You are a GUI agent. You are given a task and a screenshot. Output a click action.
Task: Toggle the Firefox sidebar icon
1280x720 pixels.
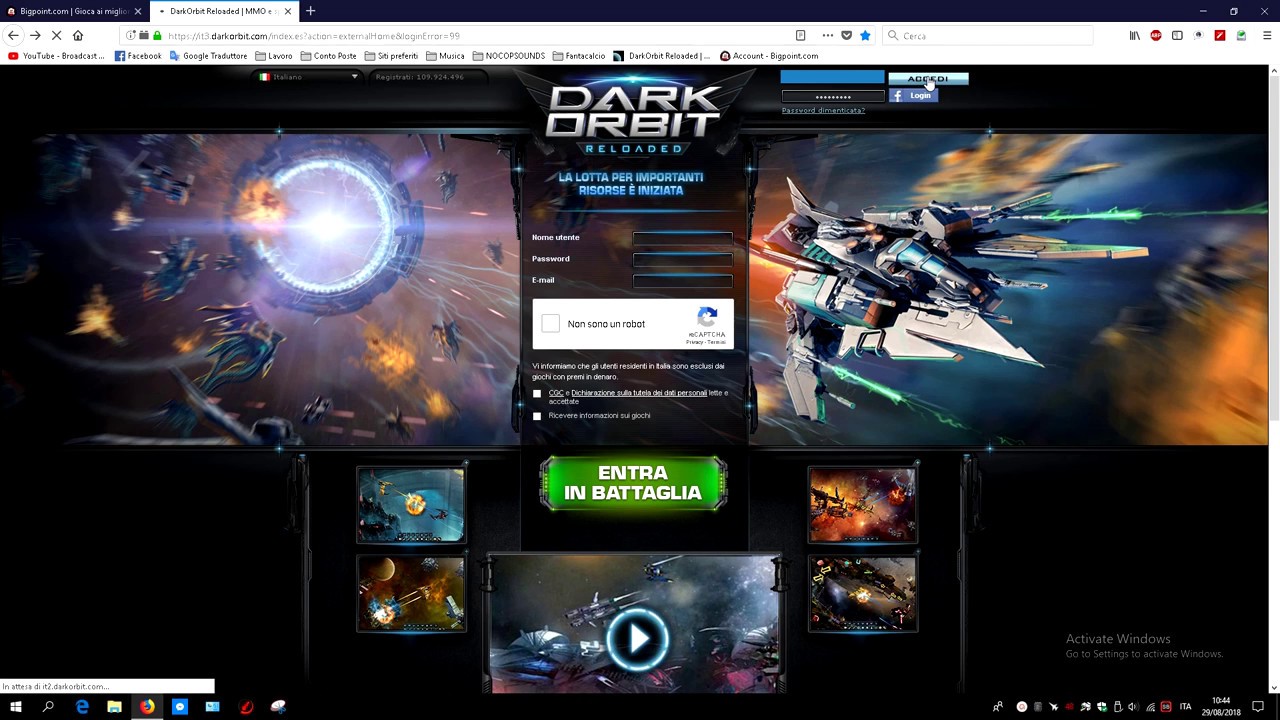coord(1177,36)
